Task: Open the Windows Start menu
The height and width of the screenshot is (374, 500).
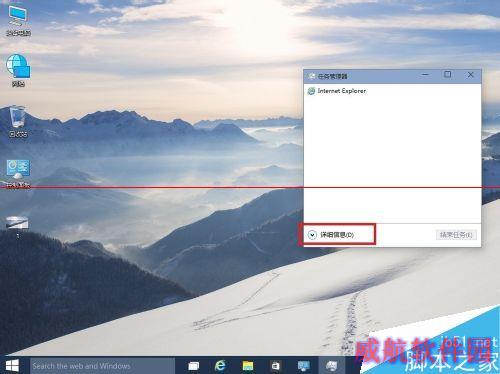Action: pos(12,366)
